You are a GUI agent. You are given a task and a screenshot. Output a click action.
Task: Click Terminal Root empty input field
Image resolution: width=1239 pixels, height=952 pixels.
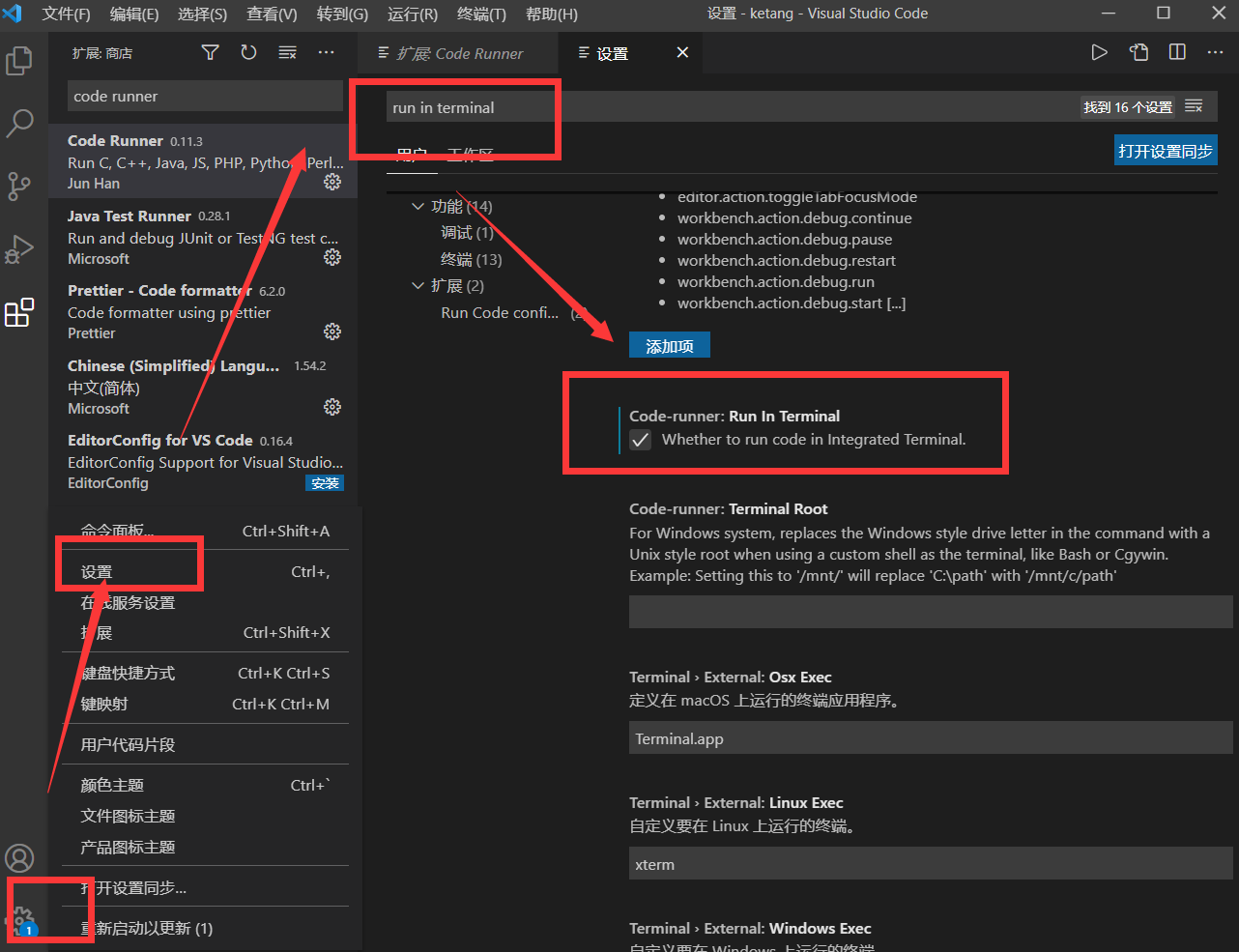931,612
